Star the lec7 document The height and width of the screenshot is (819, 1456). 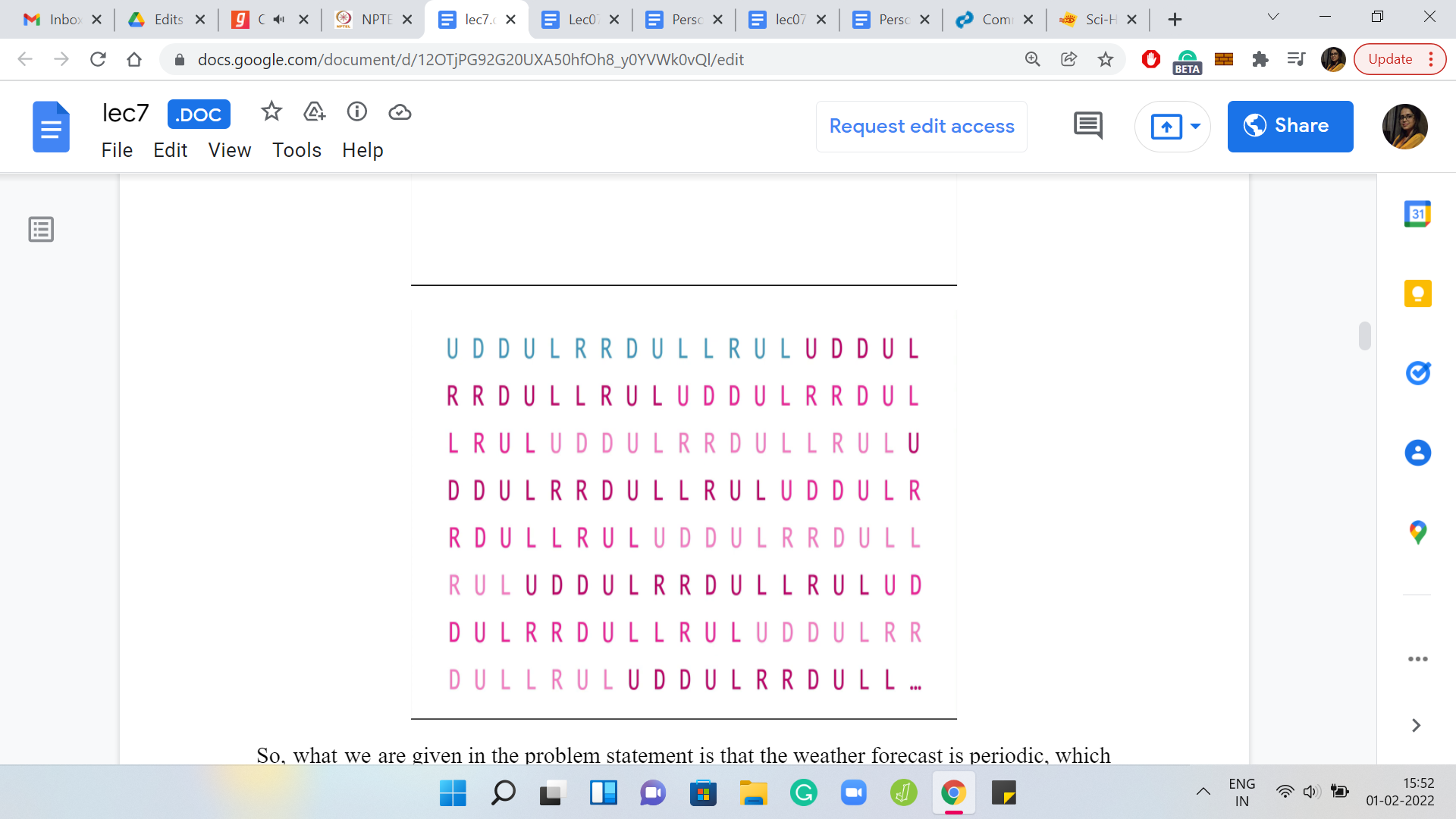coord(271,112)
